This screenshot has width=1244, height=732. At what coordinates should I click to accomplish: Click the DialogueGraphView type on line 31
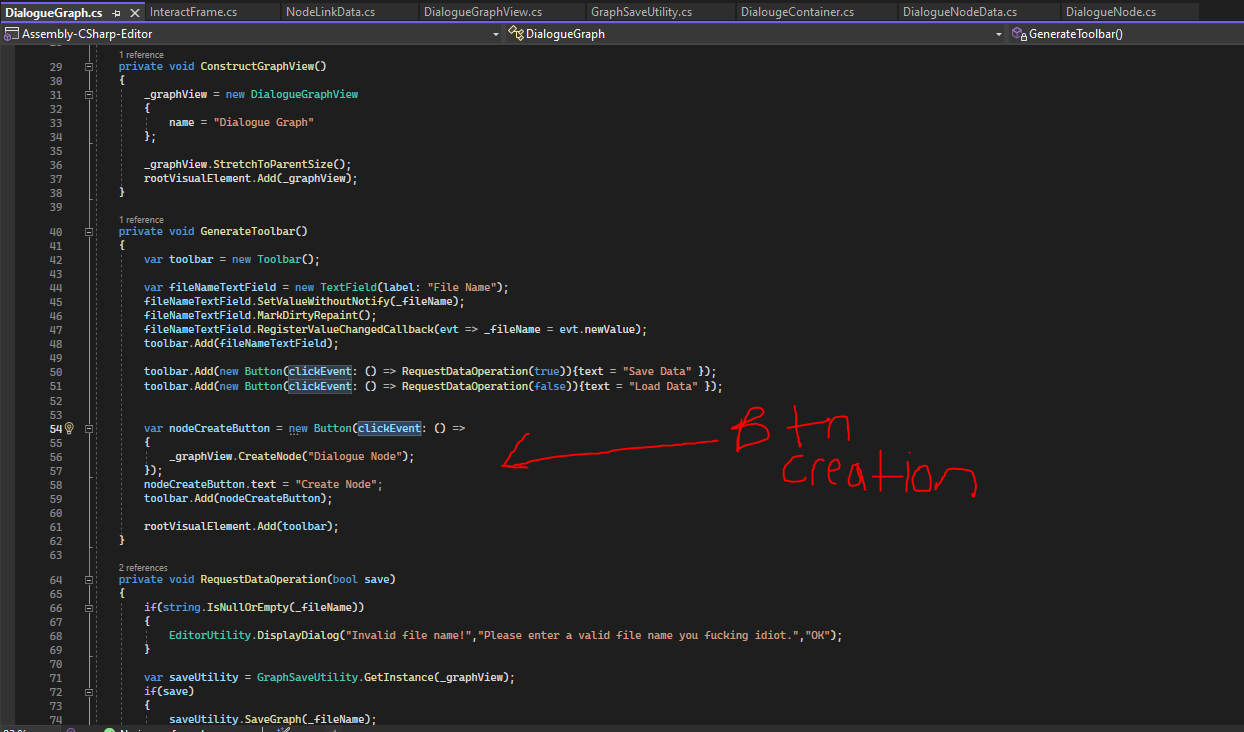tap(304, 94)
